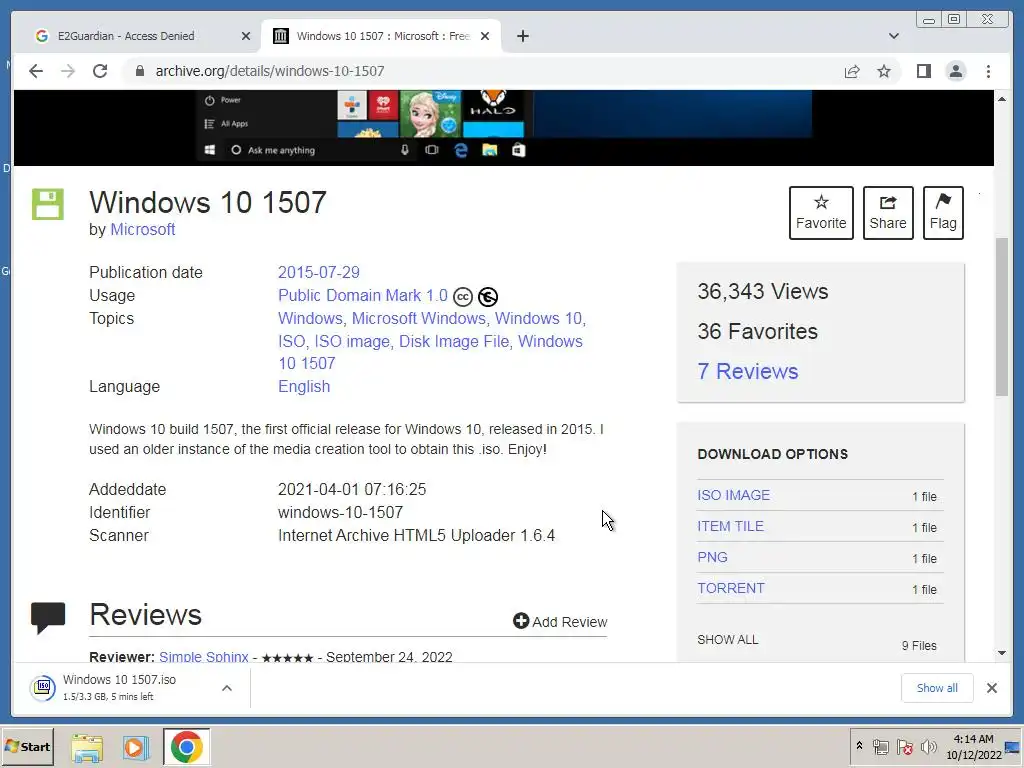Download the PNG option
This screenshot has height=768, width=1024.
[712, 557]
